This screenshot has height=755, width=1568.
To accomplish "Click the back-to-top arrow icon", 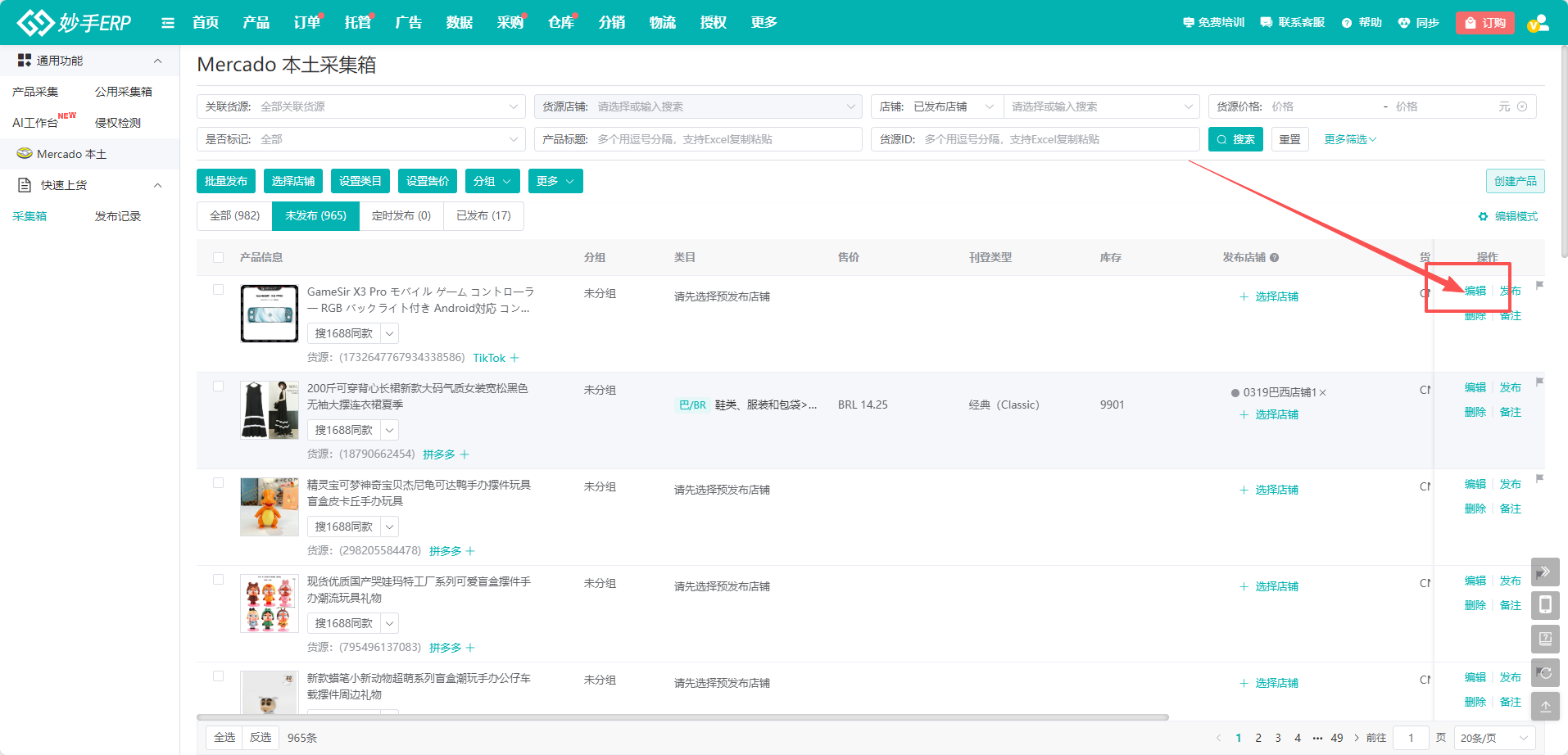I will point(1545,707).
